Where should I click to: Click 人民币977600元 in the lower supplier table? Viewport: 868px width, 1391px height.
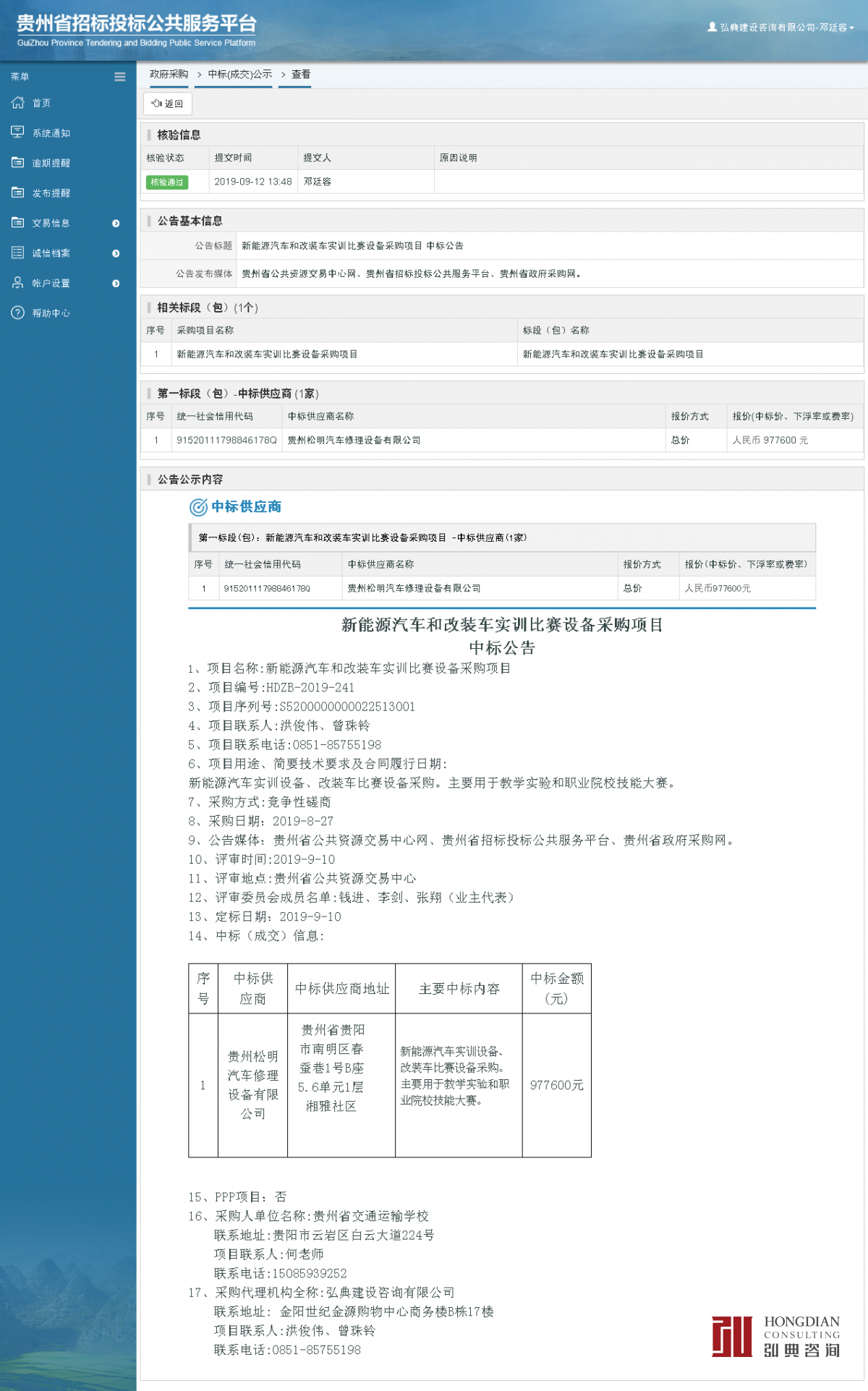point(718,589)
